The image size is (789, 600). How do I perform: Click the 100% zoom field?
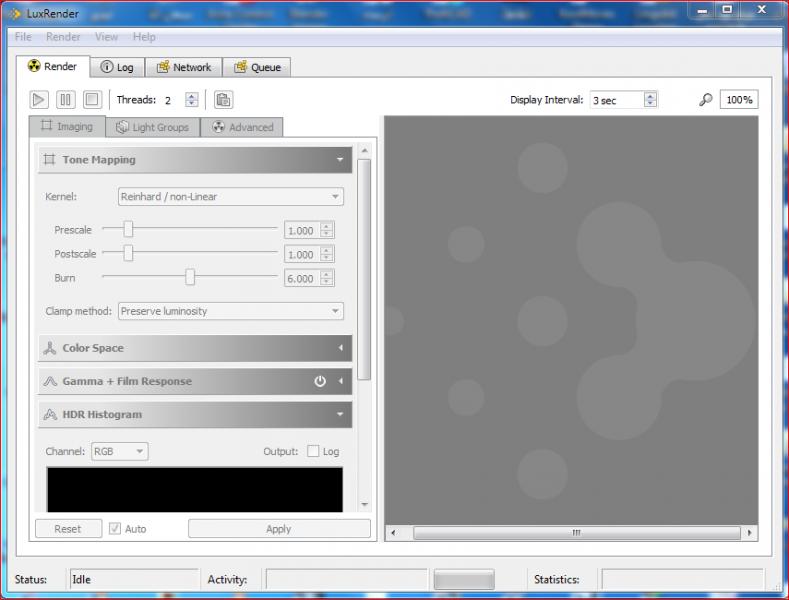coord(739,100)
